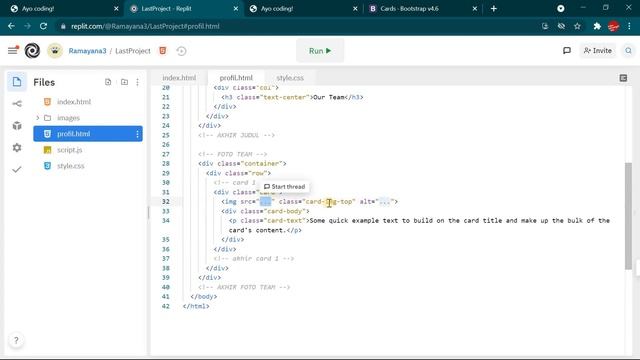Click the search magnifier icon
The height and width of the screenshot is (360, 640).
(628, 51)
